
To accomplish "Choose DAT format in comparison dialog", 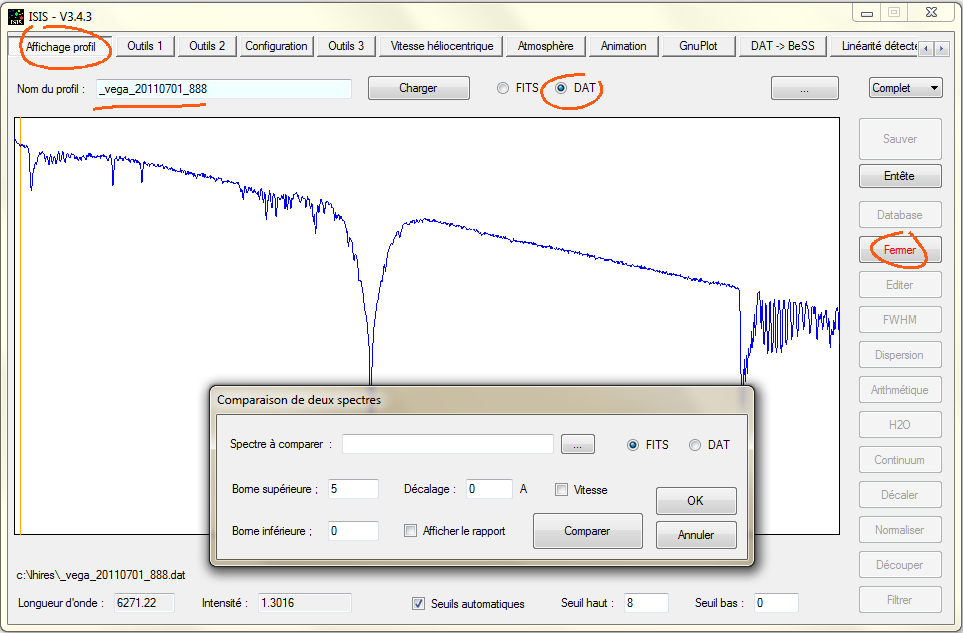I will [x=695, y=445].
